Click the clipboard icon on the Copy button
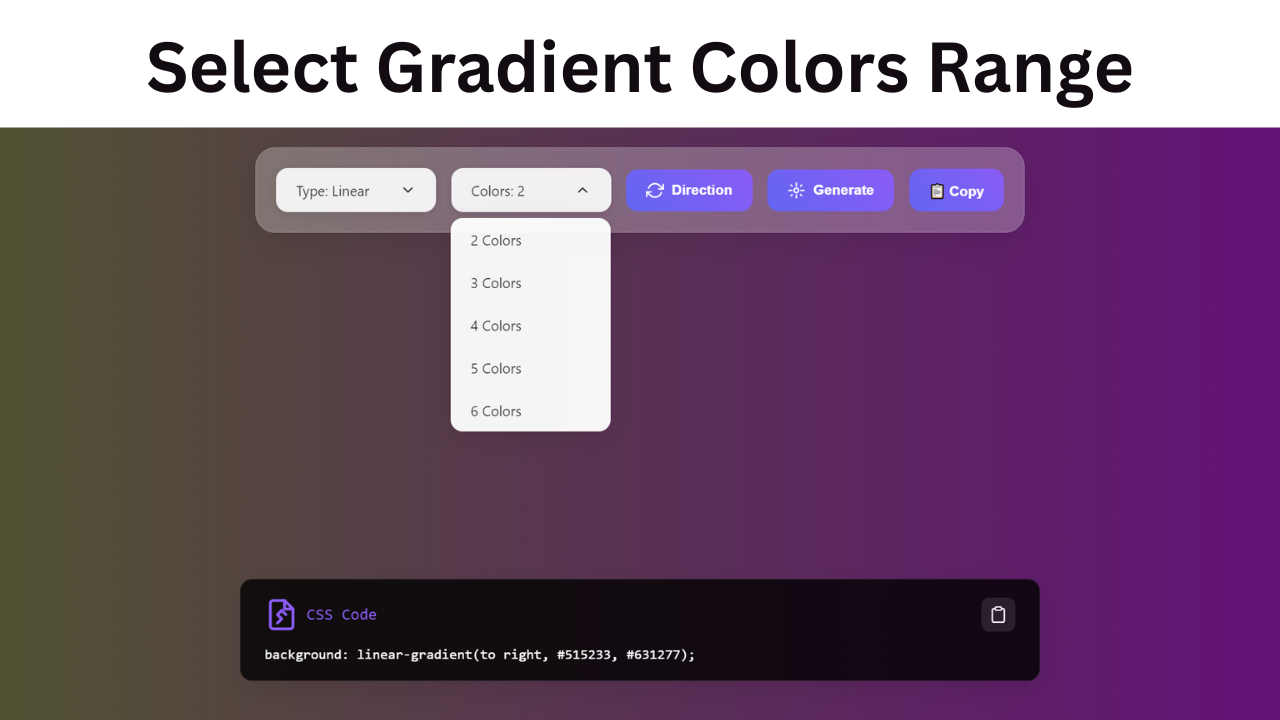 click(x=937, y=190)
